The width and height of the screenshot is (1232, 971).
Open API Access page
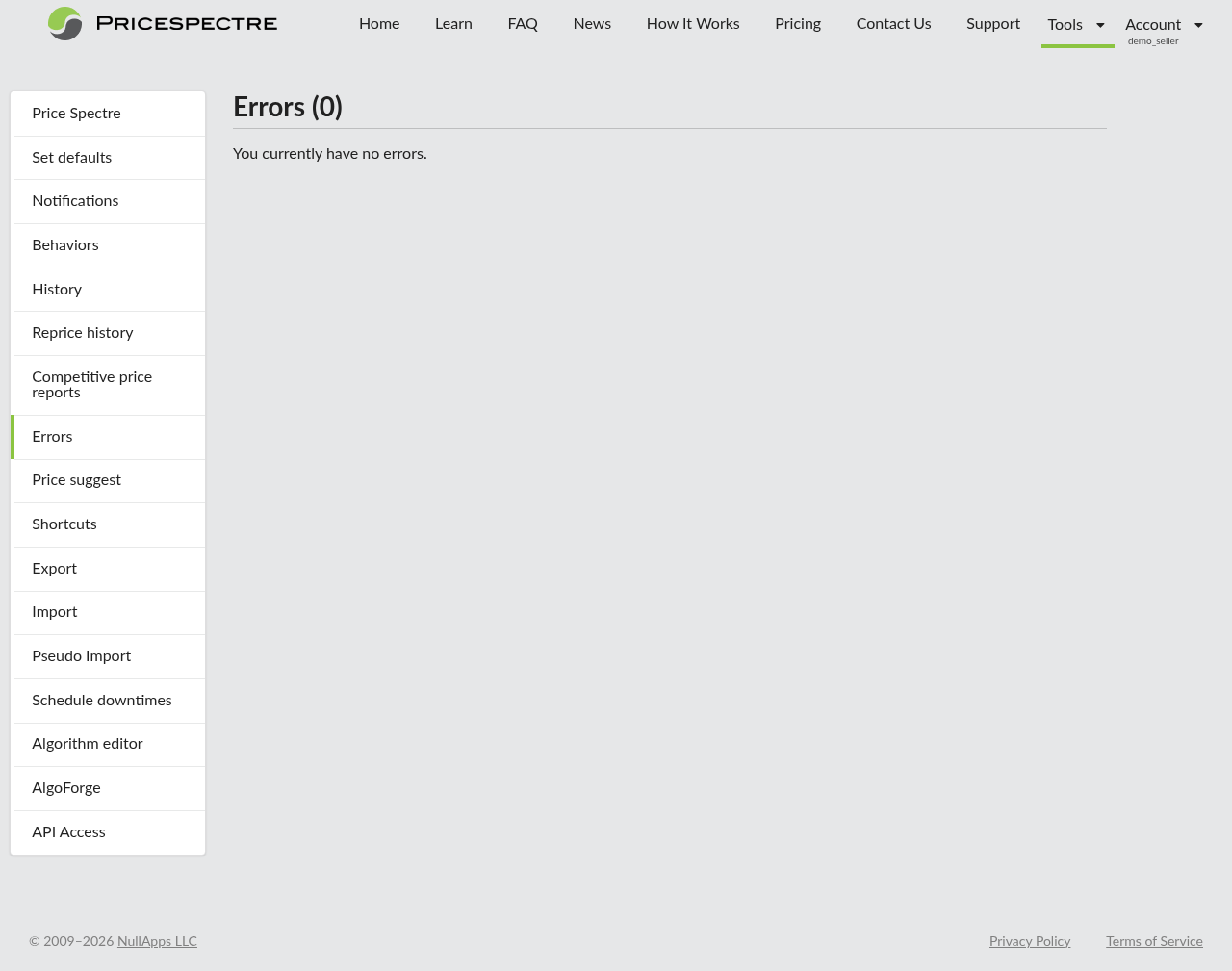(68, 832)
